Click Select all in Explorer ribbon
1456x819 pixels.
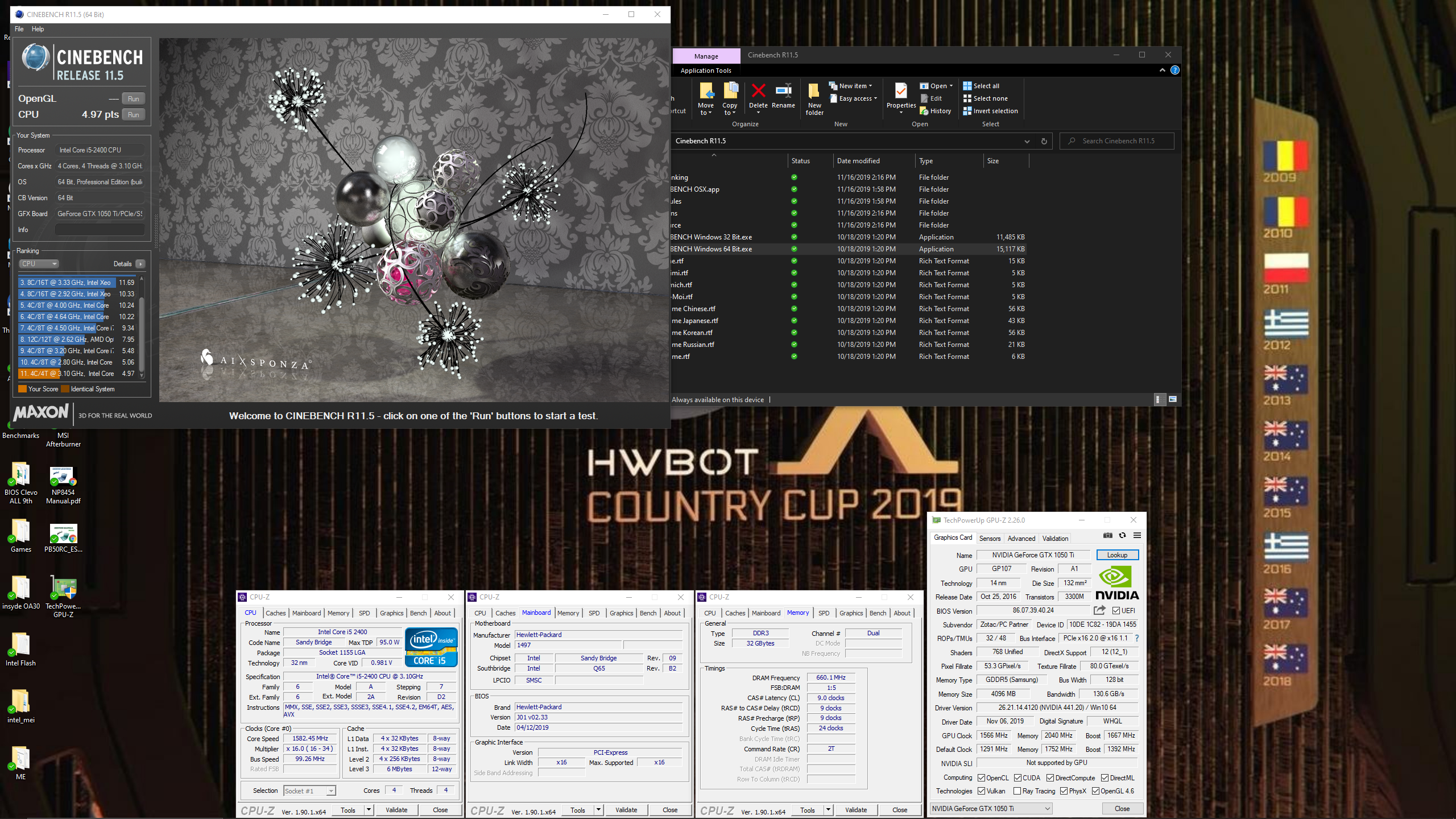click(981, 86)
